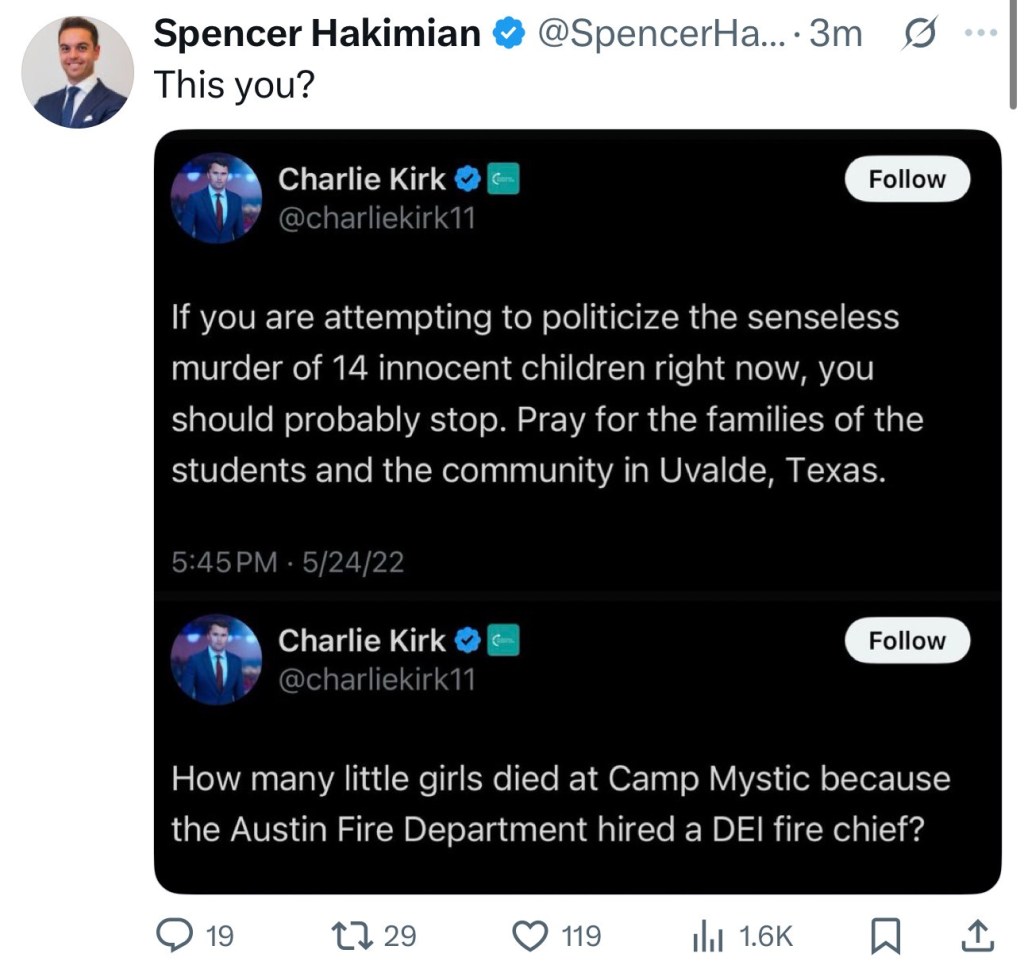The image size is (1024, 969).
Task: Like the post with heart icon
Action: coord(529,935)
